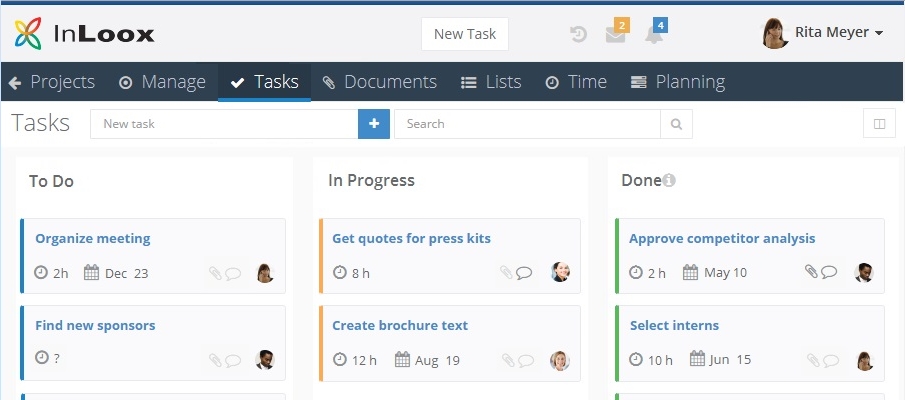
Task: Click assignee avatar on Create brochure text
Action: pos(560,360)
